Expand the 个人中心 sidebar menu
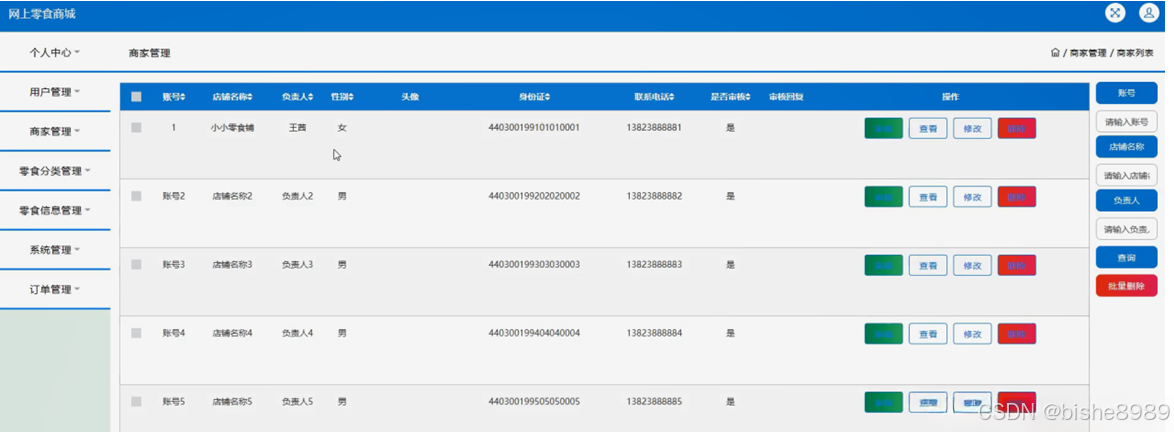1174x432 pixels. pyautogui.click(x=55, y=52)
